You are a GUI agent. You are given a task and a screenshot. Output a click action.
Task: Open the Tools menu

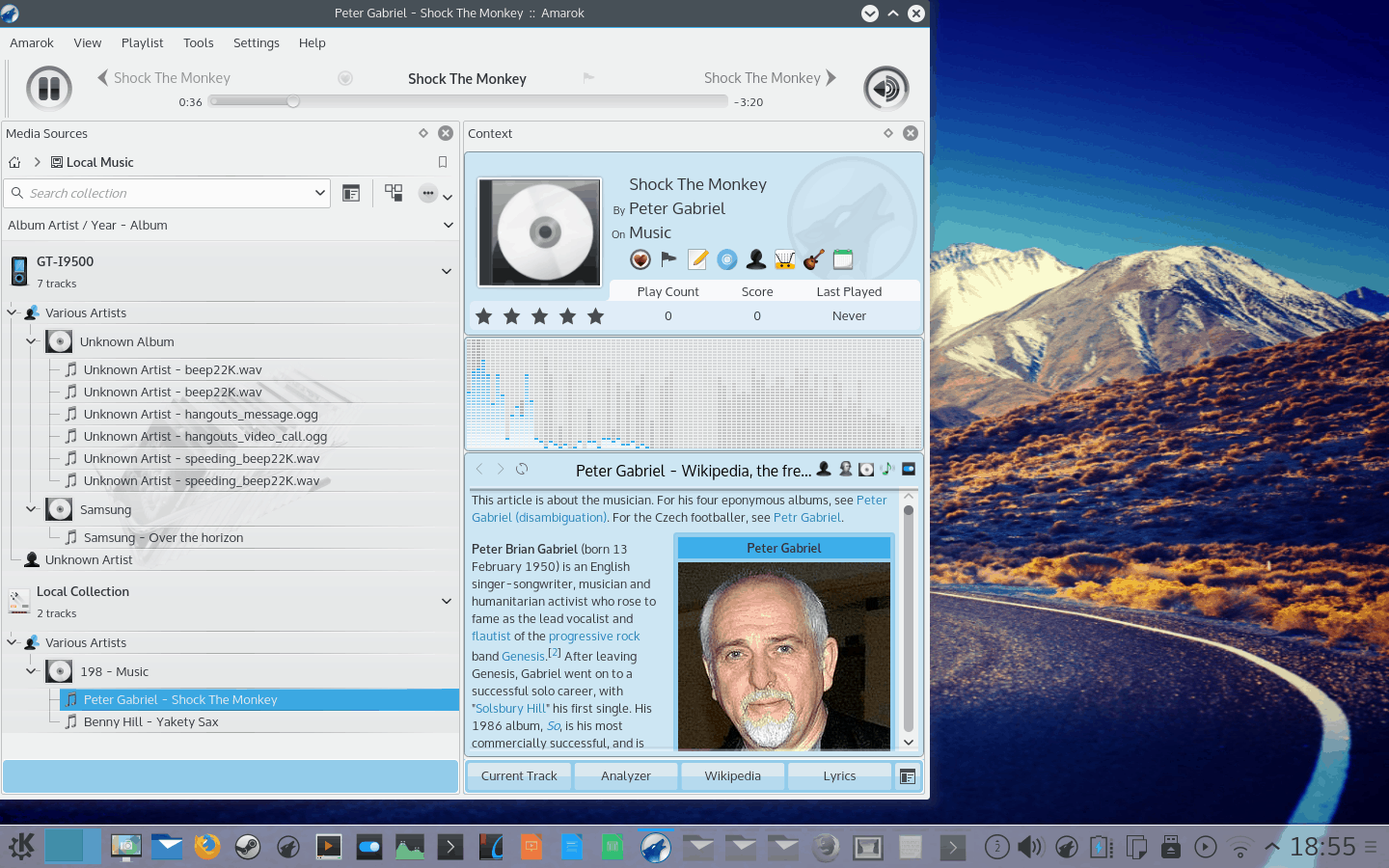[199, 42]
